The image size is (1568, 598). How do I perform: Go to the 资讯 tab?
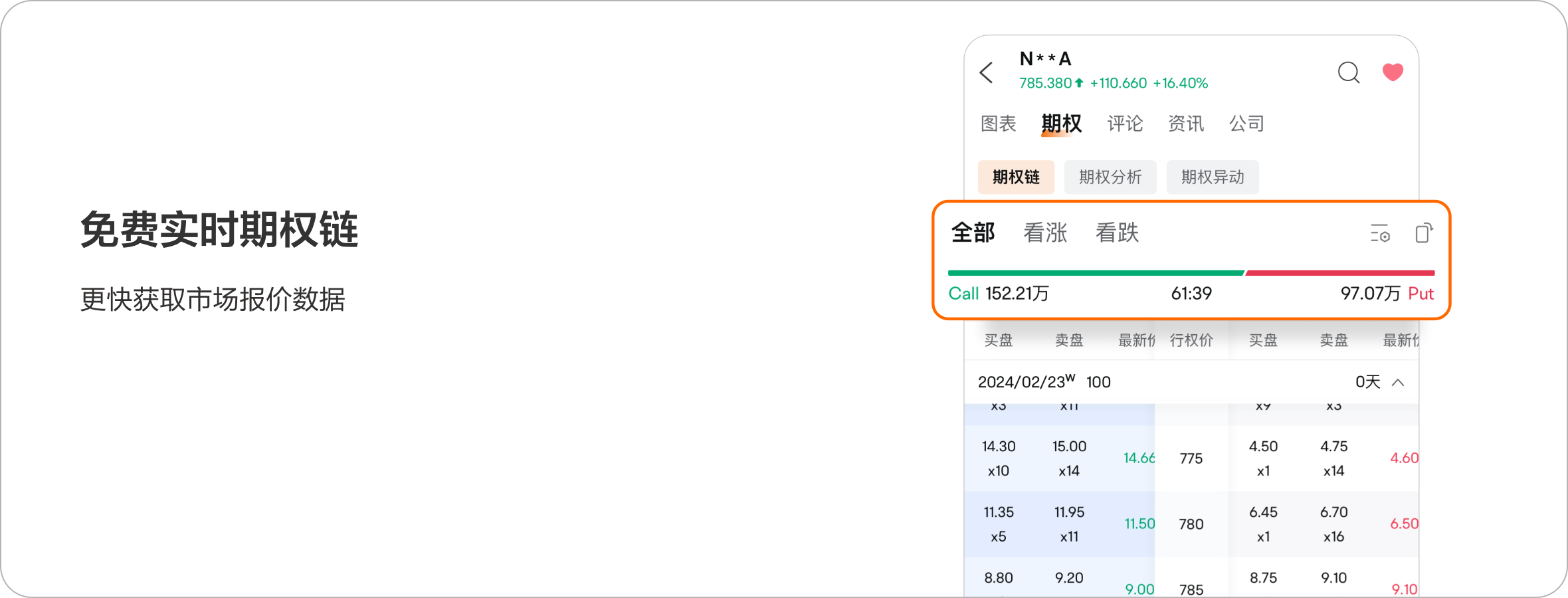coord(1186,124)
